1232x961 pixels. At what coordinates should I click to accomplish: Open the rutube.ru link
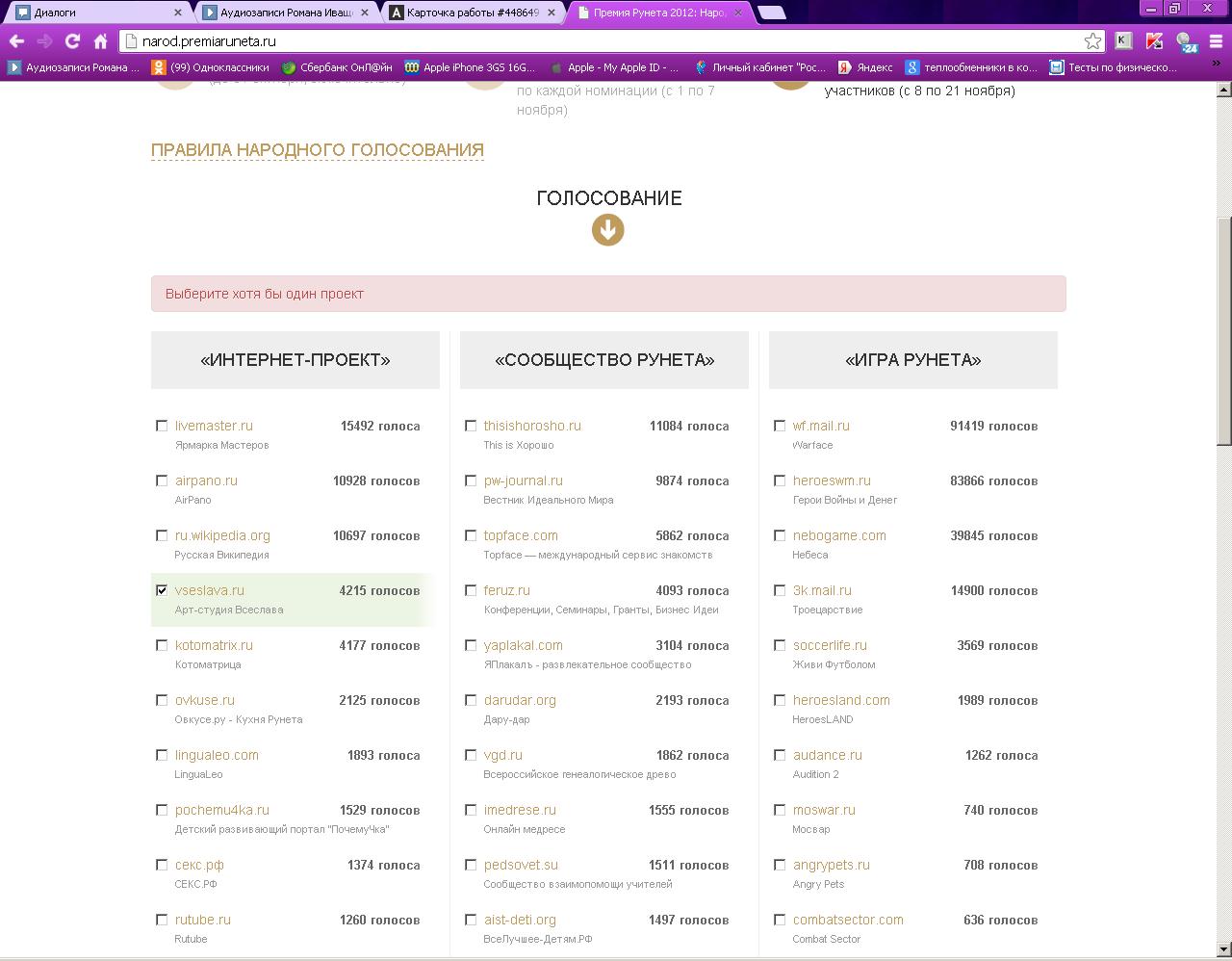point(203,920)
